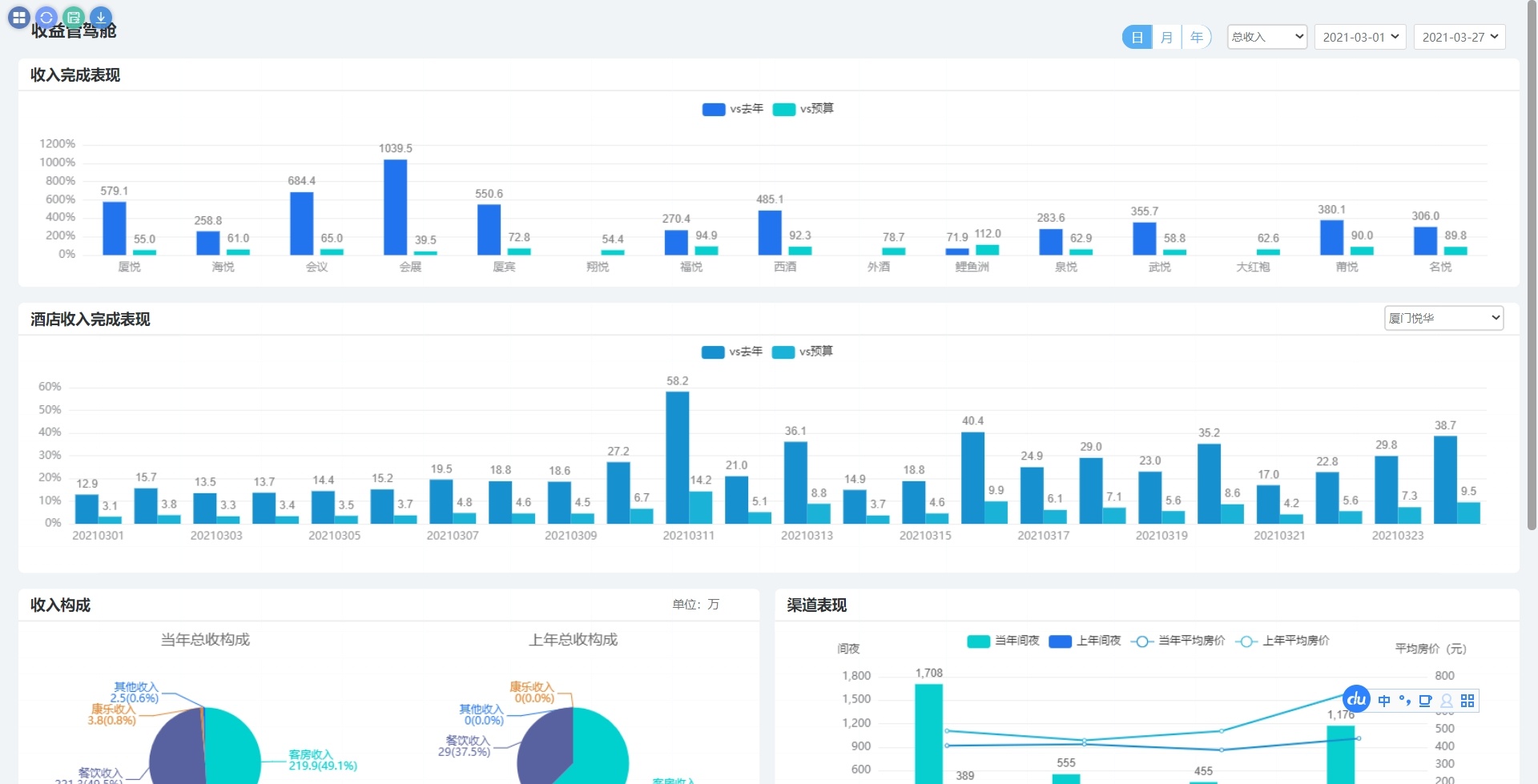1538x784 pixels.
Task: Click the Baidu 'du' input method logo
Action: click(x=1356, y=699)
